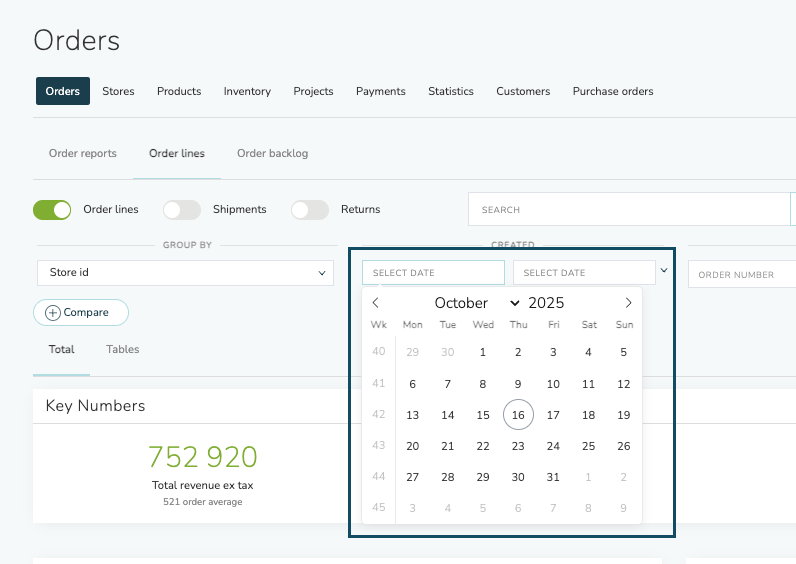Screen dimensions: 796x564
Task: Turn off the Order lines toggle
Action: click(52, 210)
